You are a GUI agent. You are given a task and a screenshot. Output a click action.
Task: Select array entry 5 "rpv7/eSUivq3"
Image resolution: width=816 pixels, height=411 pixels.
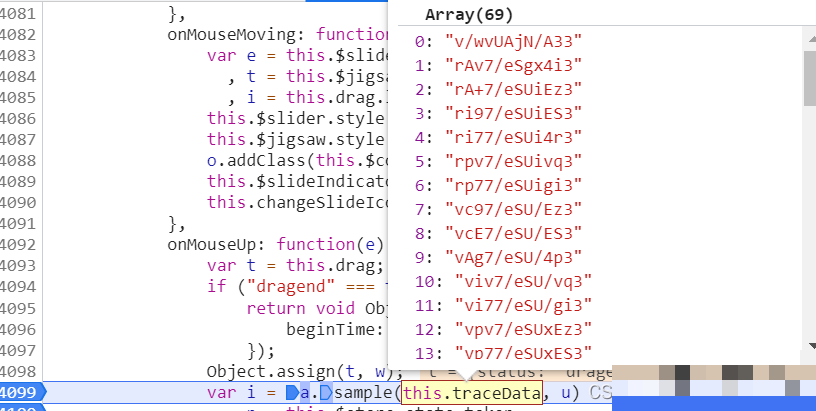click(x=497, y=160)
